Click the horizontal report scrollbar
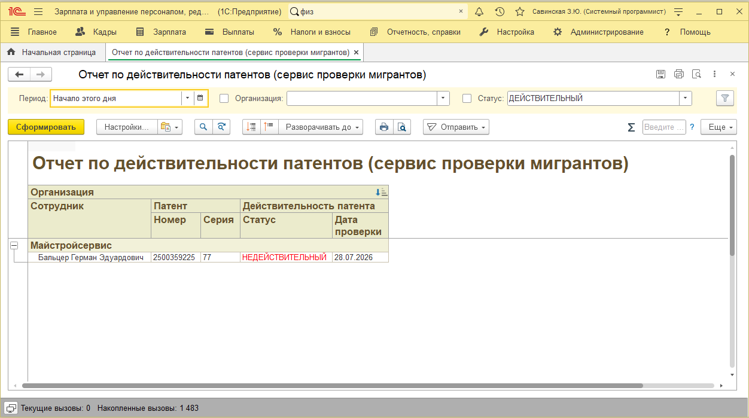The width and height of the screenshot is (749, 418). click(332, 386)
